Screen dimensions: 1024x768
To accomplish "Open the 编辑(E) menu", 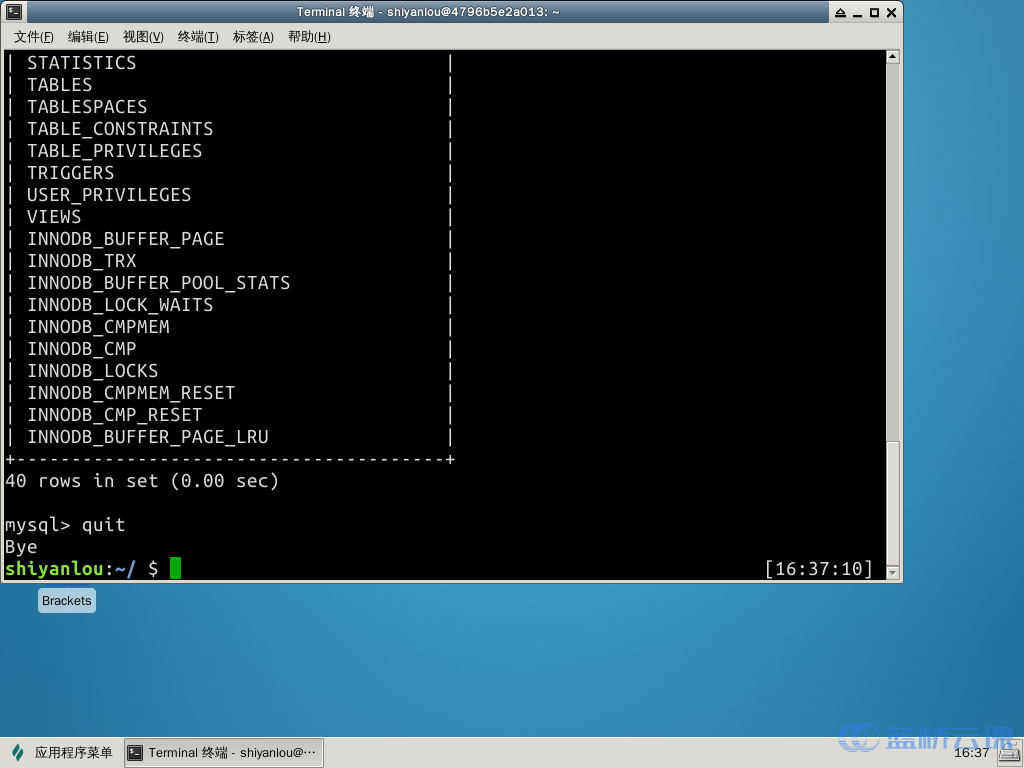I will point(88,37).
